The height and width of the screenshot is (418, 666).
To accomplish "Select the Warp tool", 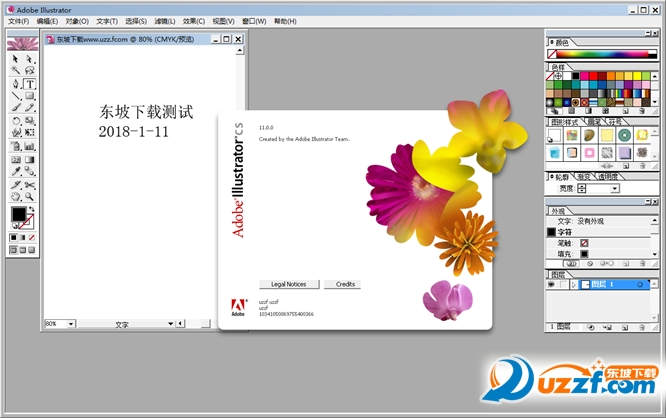I will click(16, 132).
